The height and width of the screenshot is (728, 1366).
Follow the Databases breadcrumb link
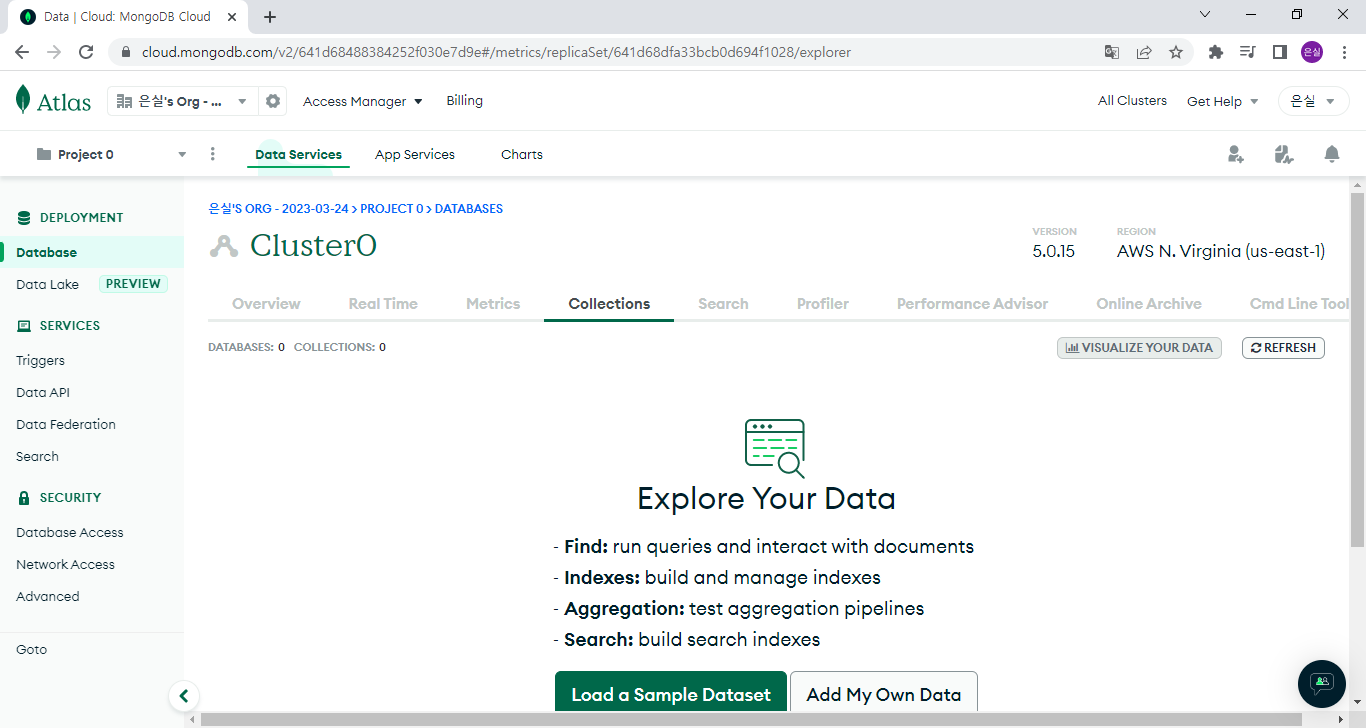469,209
